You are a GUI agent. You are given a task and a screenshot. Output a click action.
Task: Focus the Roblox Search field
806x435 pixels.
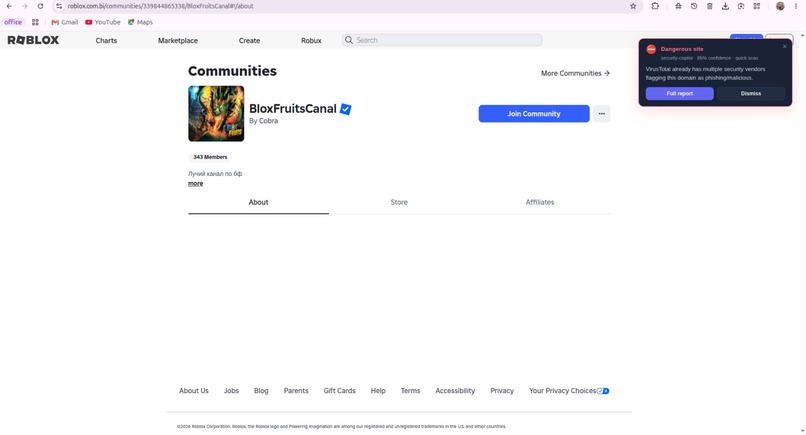442,40
